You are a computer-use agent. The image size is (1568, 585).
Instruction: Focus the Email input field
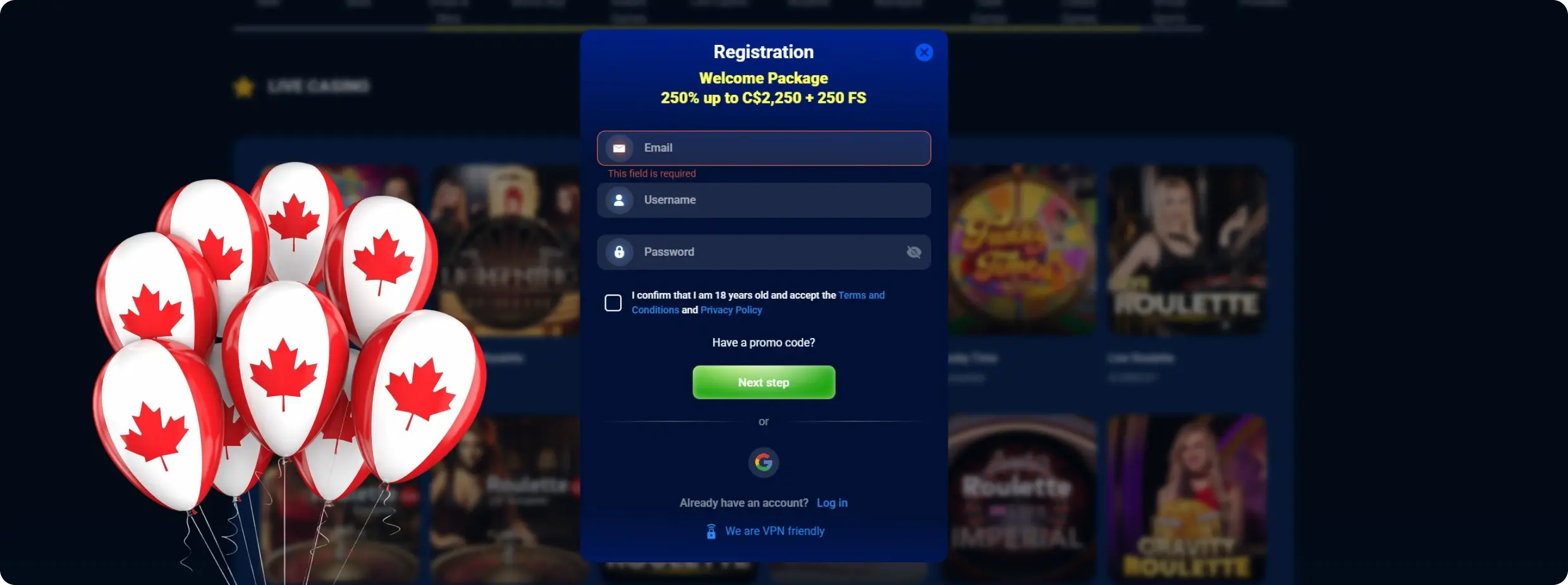coord(763,148)
